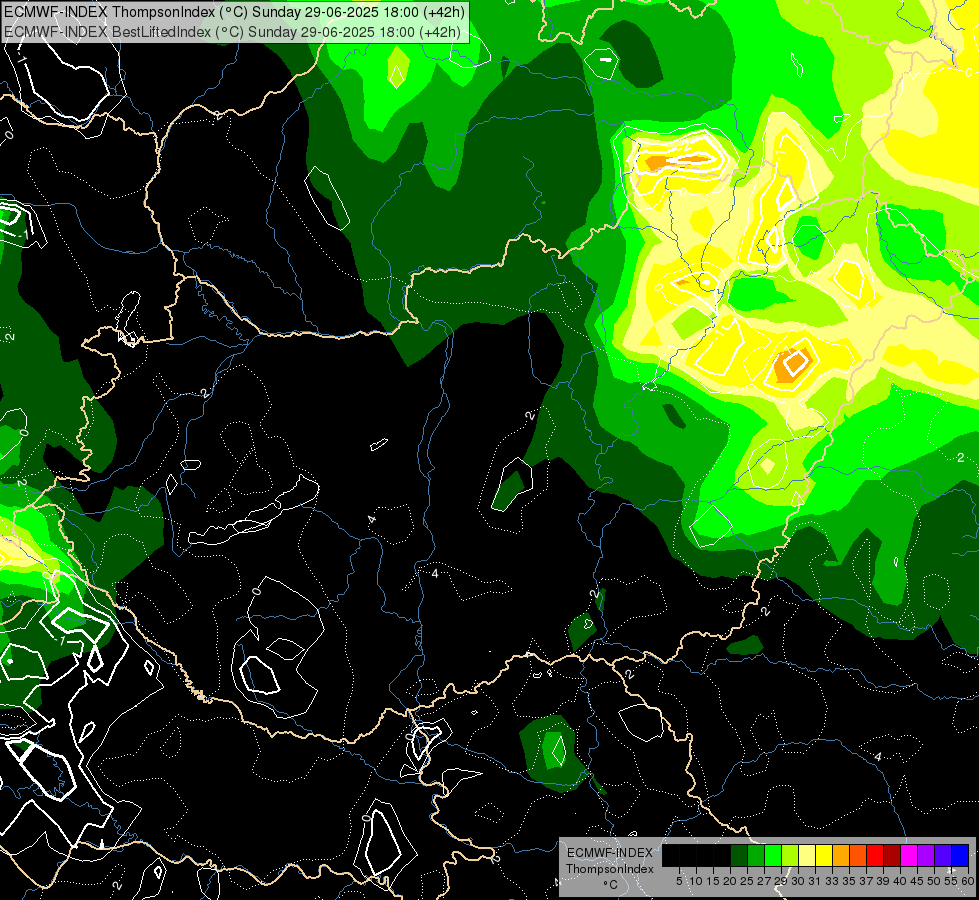Click the legend tick label 31
The height and width of the screenshot is (900, 979).
pyautogui.click(x=815, y=881)
